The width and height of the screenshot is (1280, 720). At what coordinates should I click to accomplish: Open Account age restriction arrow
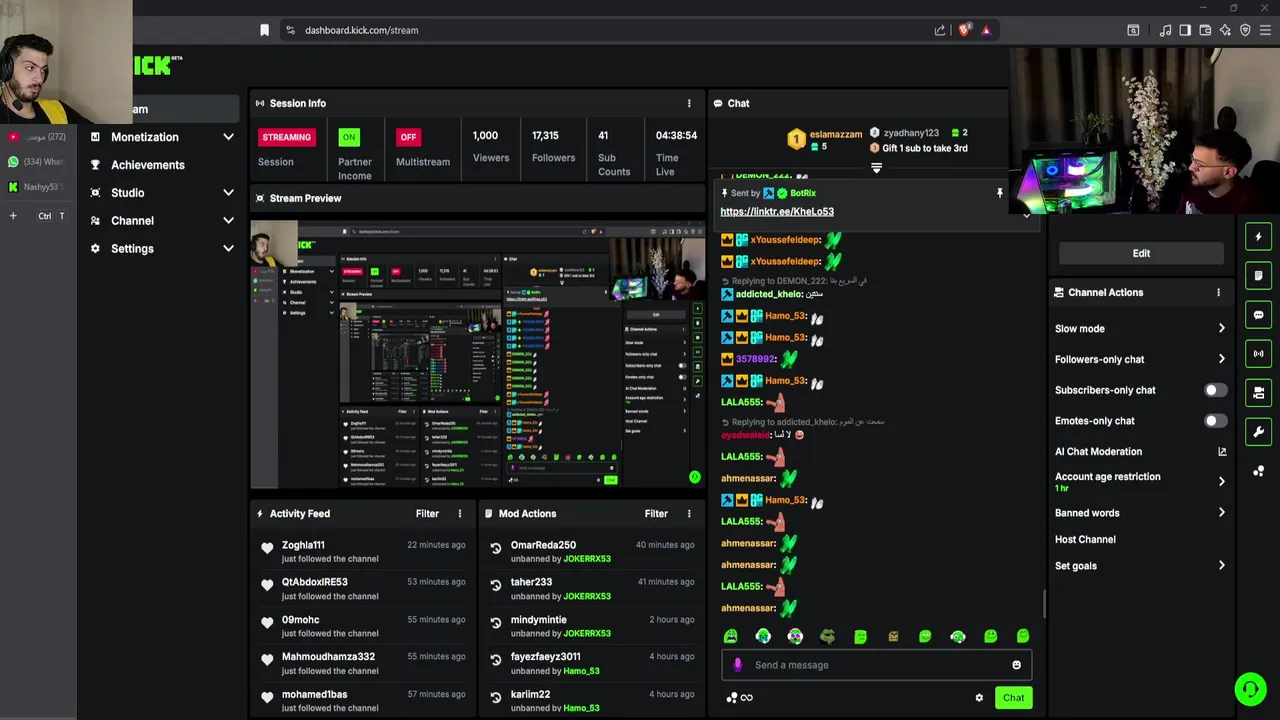1221,481
